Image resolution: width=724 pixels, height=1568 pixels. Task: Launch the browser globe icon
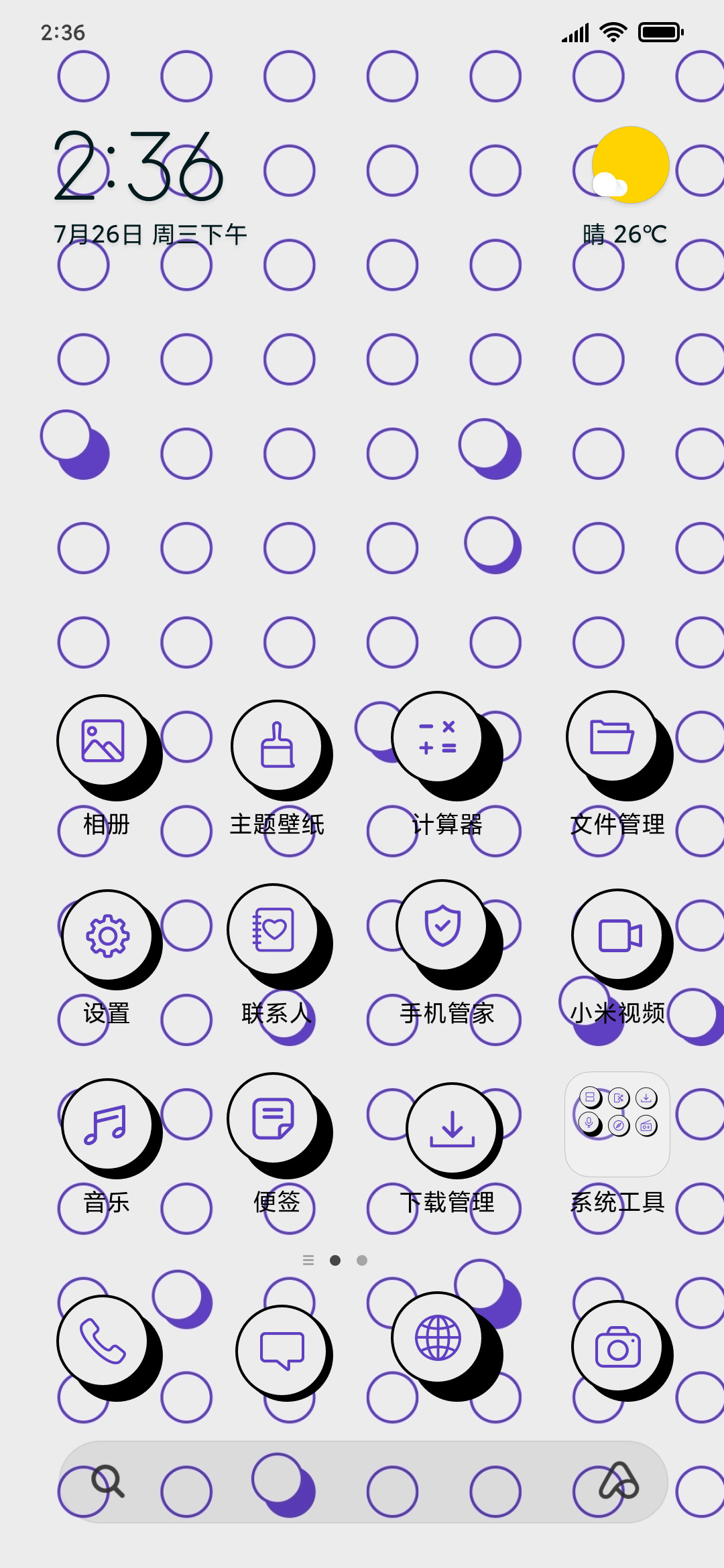[445, 1346]
